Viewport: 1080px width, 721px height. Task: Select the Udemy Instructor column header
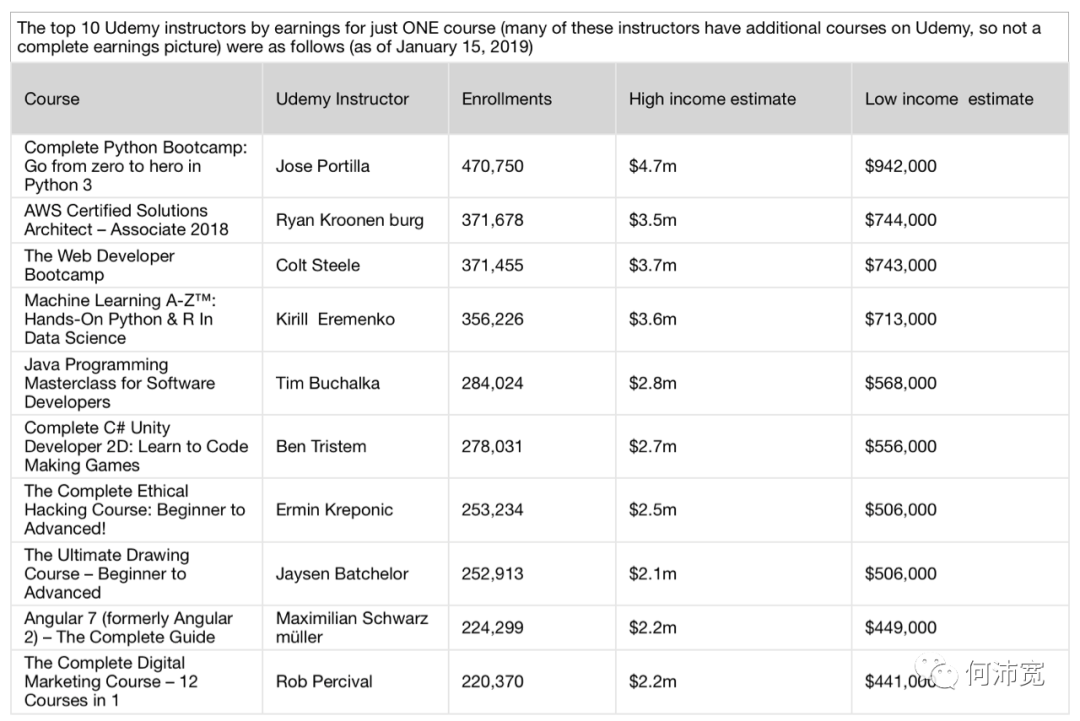[x=342, y=99]
